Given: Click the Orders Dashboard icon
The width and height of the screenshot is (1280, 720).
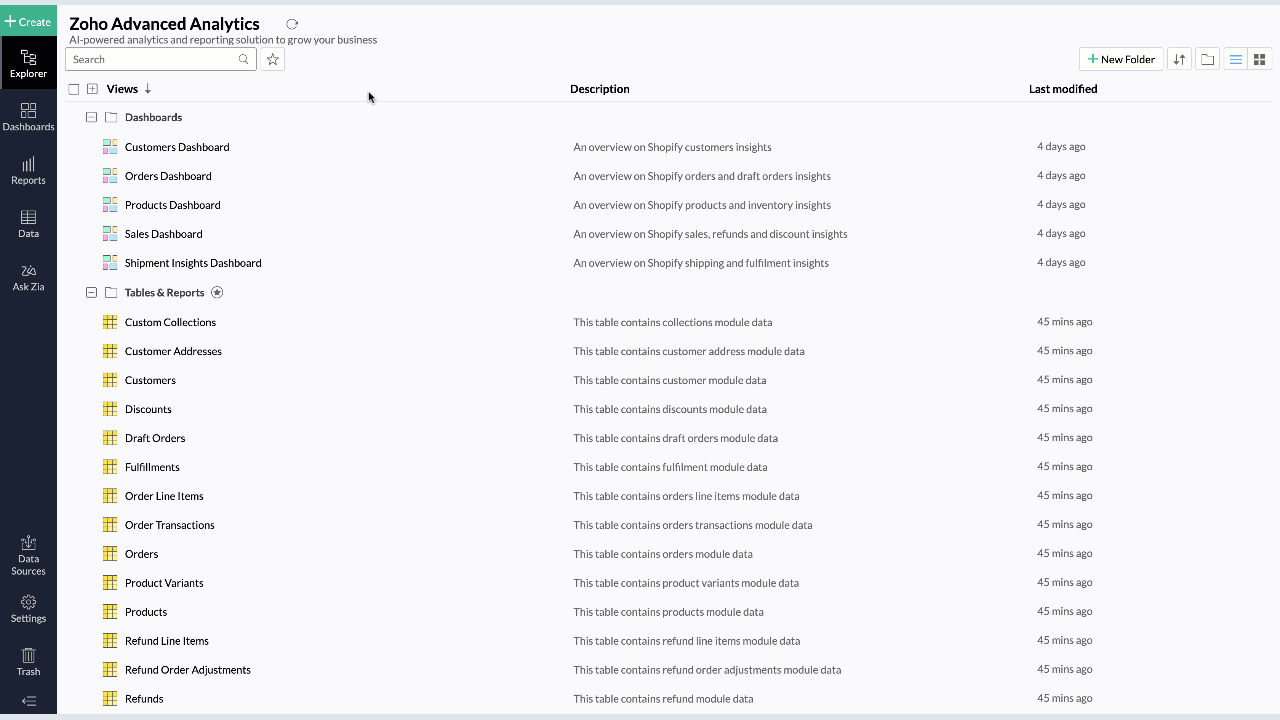Looking at the screenshot, I should pos(110,176).
